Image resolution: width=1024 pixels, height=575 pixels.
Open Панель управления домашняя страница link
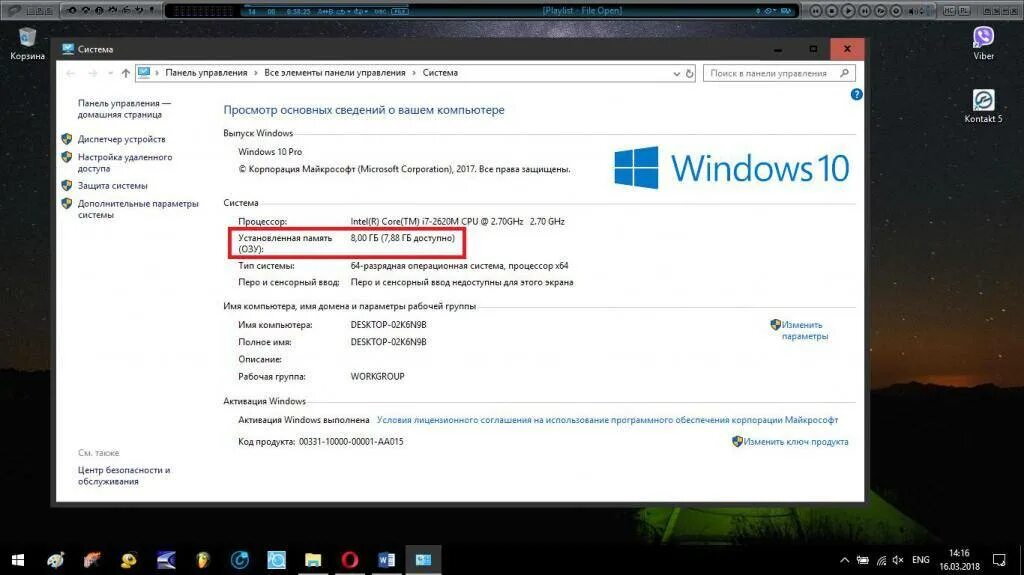pyautogui.click(x=124, y=109)
